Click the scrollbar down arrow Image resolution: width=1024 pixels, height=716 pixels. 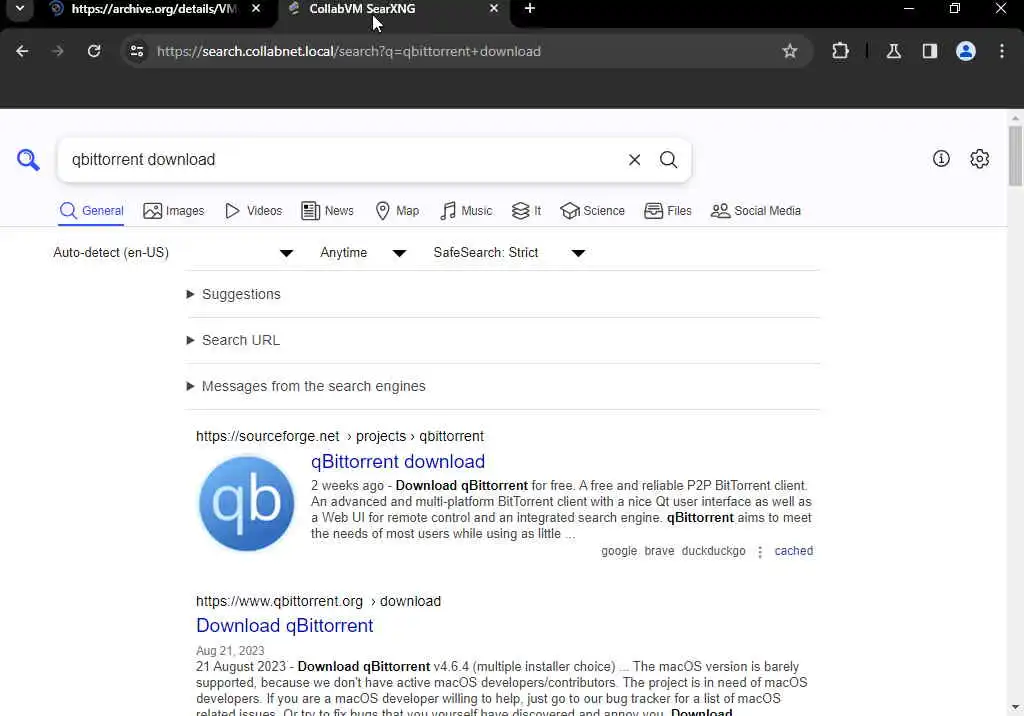pyautogui.click(x=1015, y=707)
